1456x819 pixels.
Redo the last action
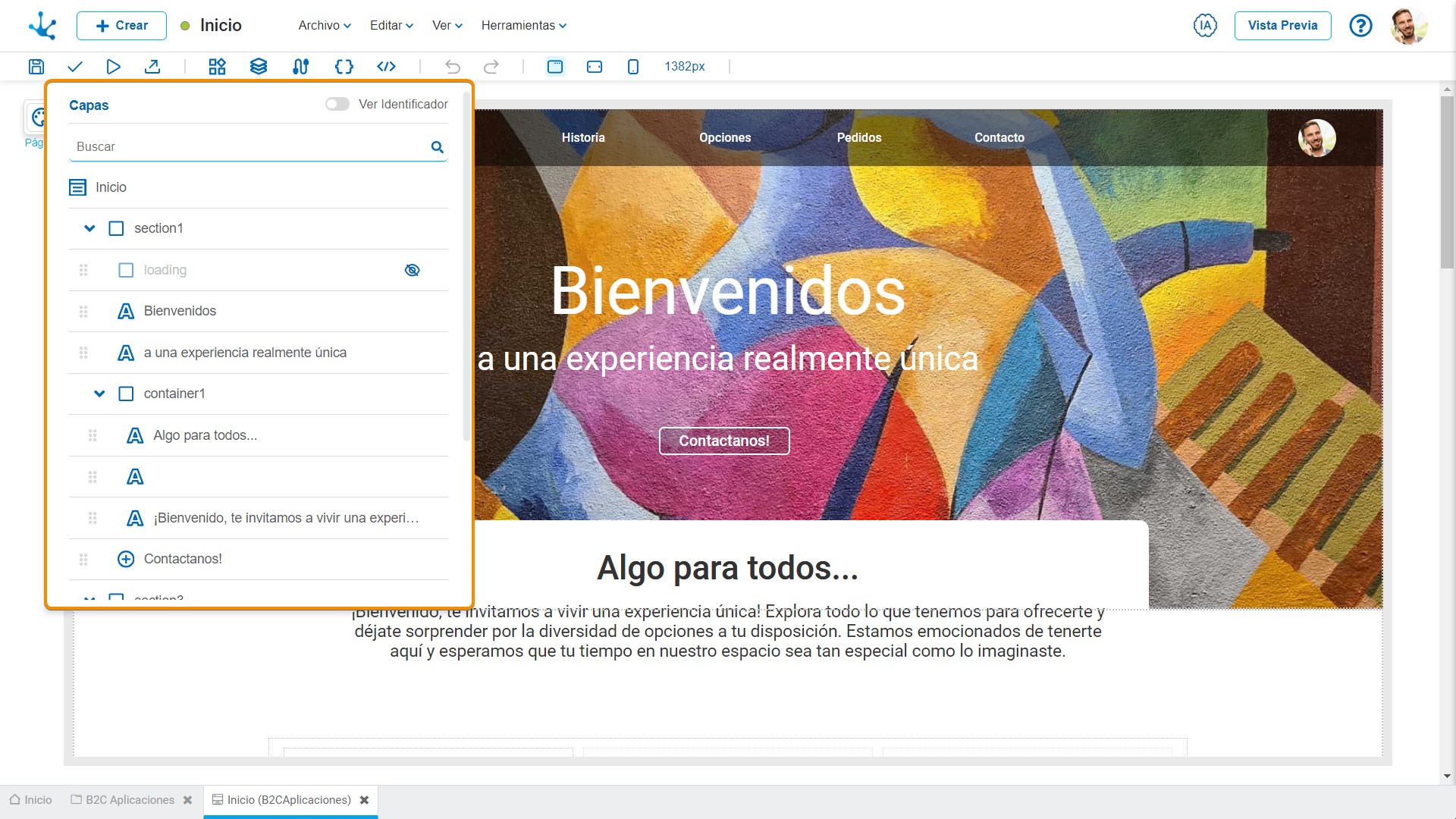[491, 67]
